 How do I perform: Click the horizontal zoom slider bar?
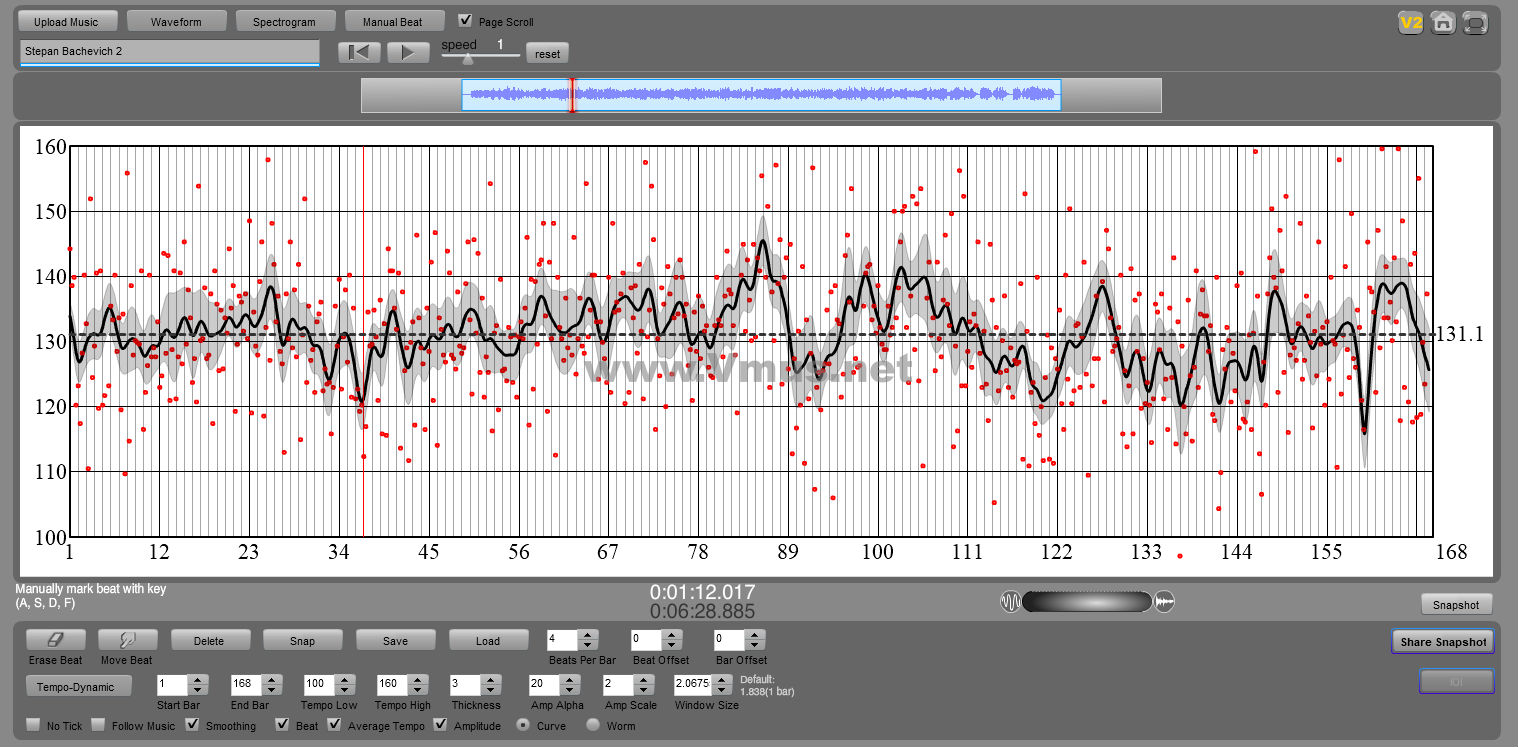coord(1087,602)
